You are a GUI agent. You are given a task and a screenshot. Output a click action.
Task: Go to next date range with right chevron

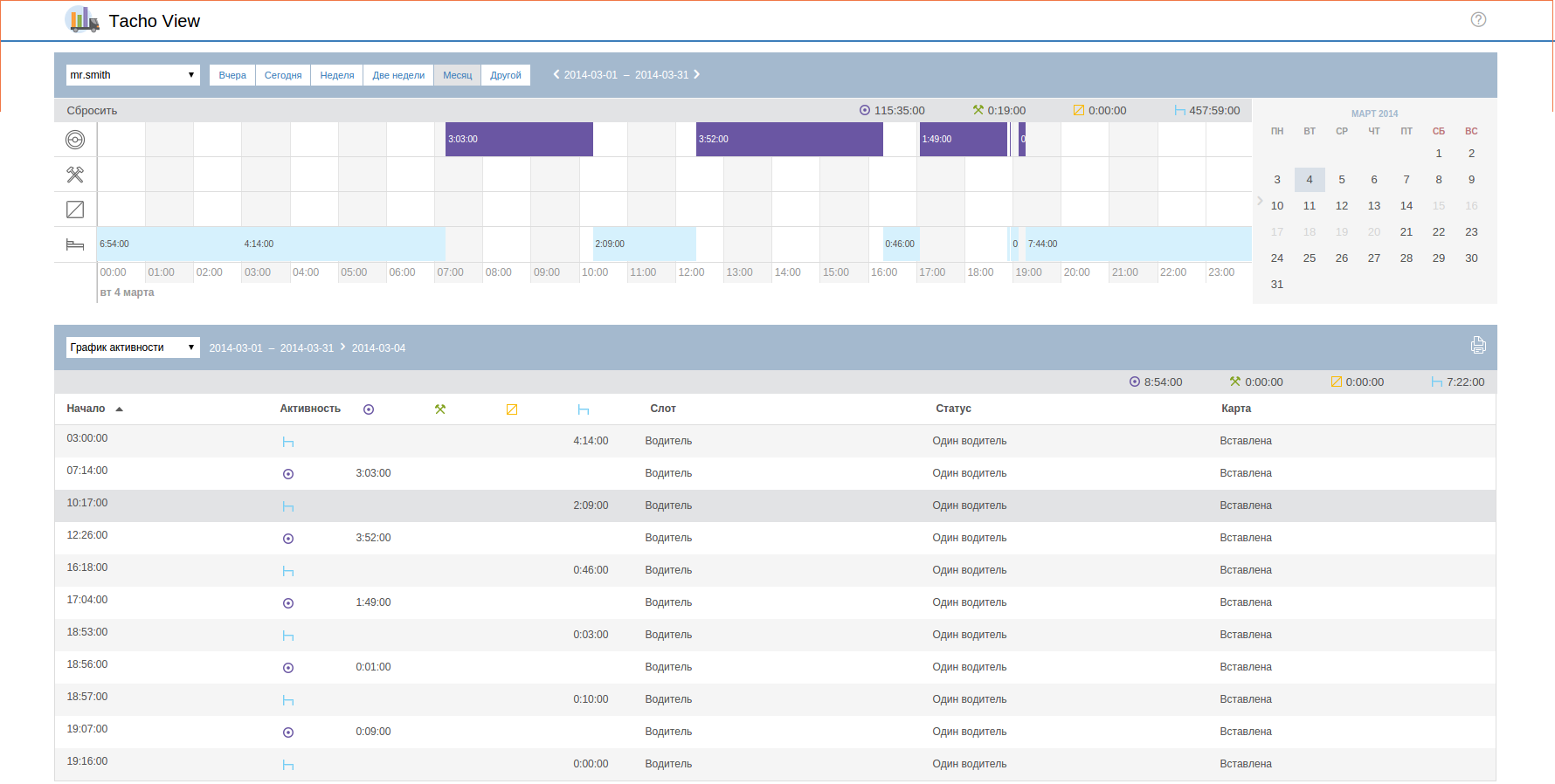point(697,75)
